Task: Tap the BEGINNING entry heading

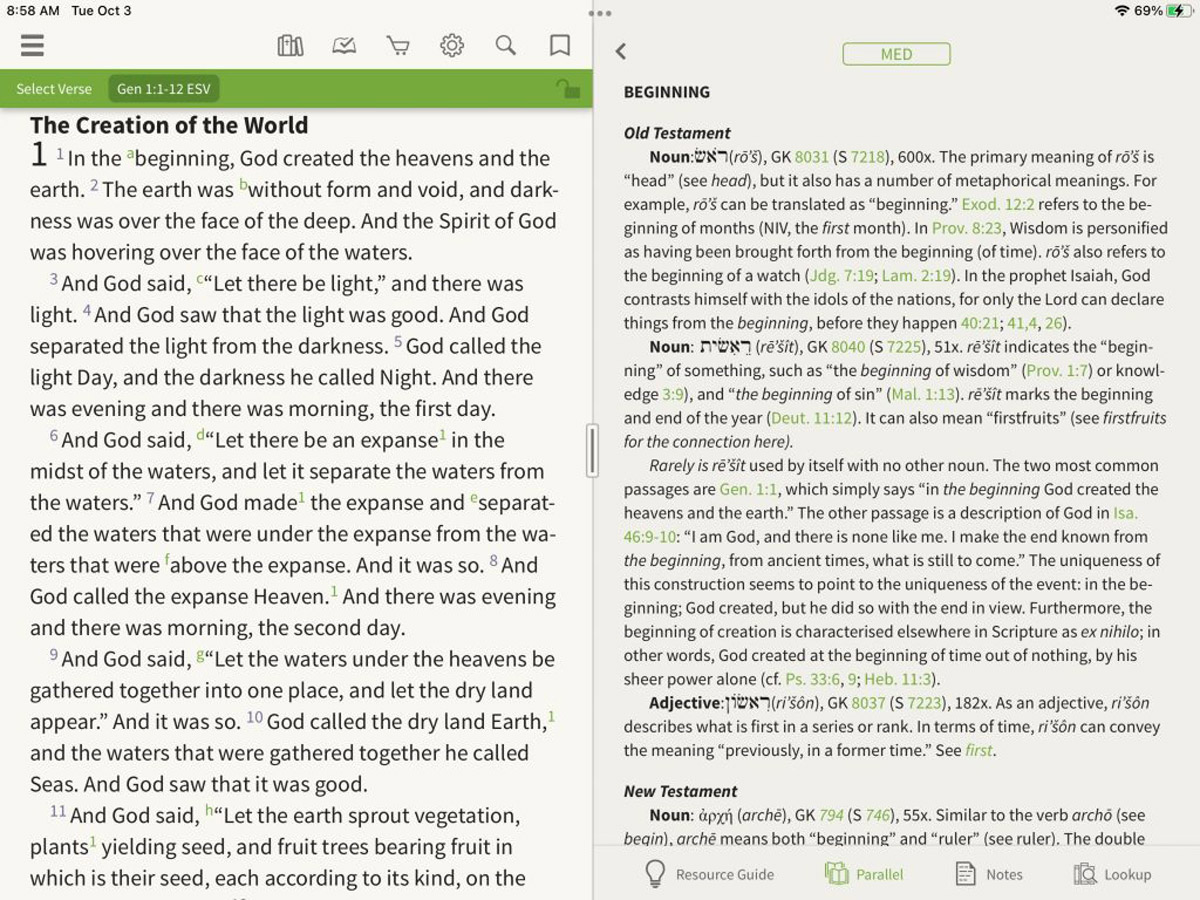Action: [667, 92]
